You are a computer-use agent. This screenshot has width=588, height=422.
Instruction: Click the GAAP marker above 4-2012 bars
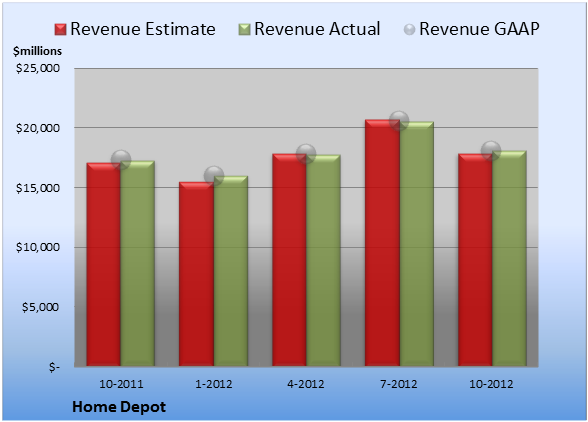(306, 154)
